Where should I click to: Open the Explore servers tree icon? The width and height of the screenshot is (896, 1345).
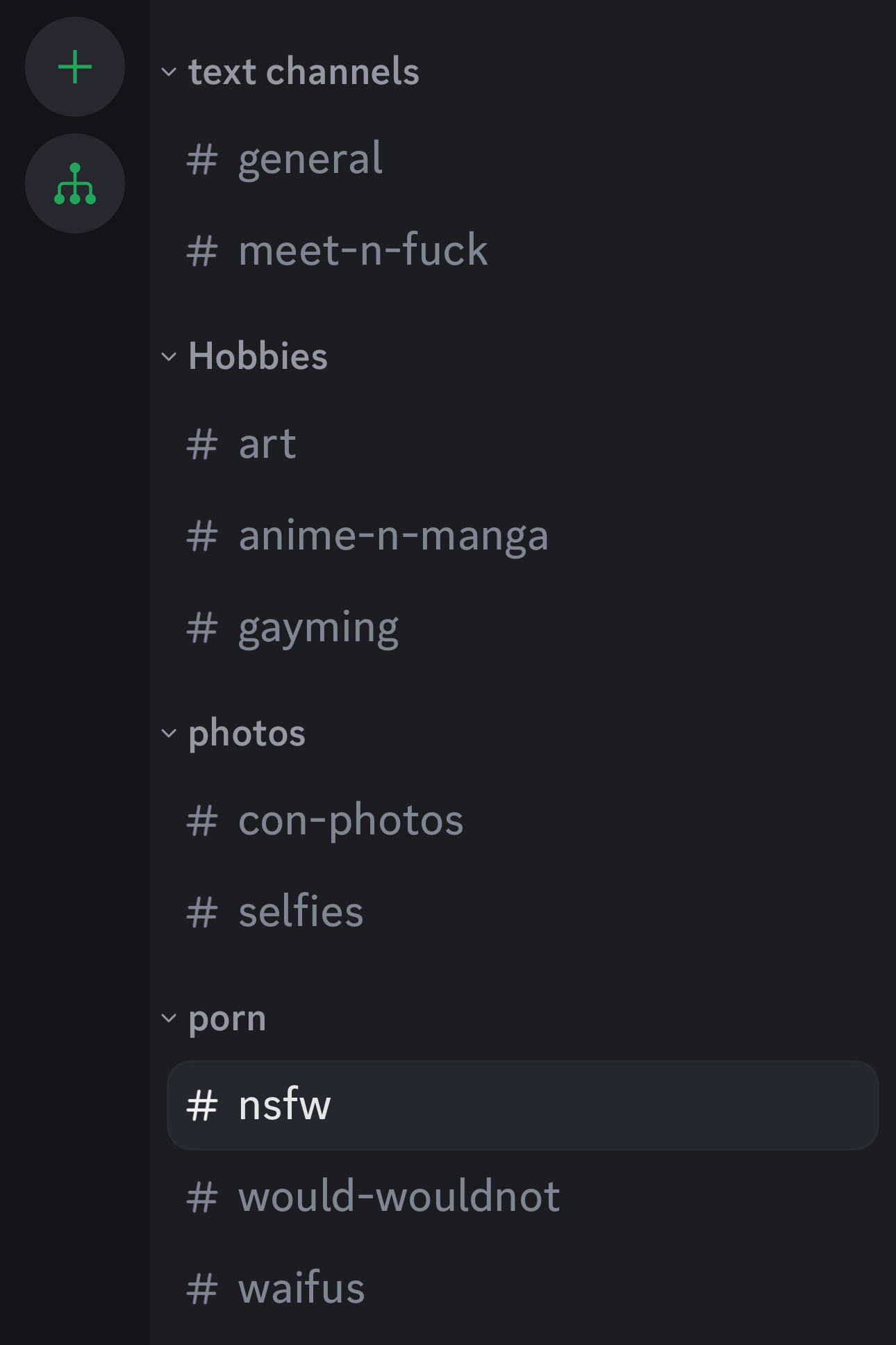tap(75, 183)
